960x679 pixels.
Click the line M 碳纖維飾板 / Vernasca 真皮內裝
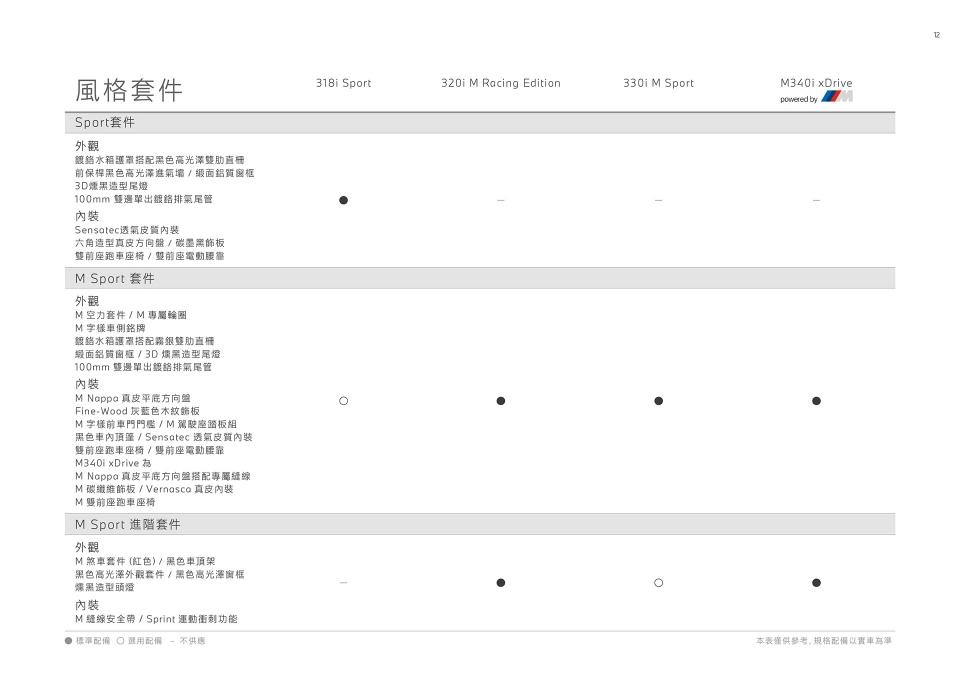[154, 489]
